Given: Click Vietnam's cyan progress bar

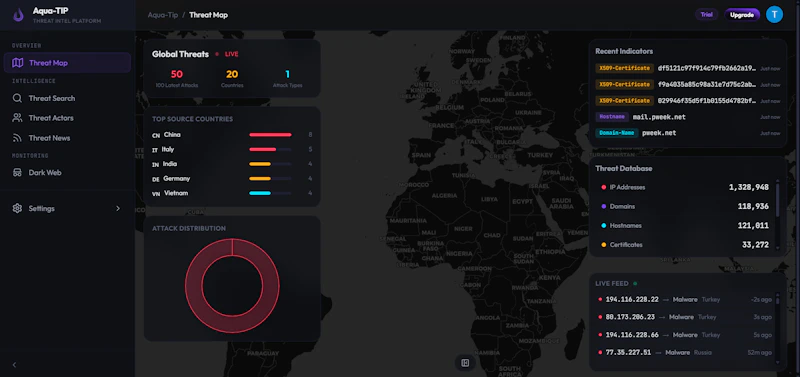Looking at the screenshot, I should [x=260, y=193].
